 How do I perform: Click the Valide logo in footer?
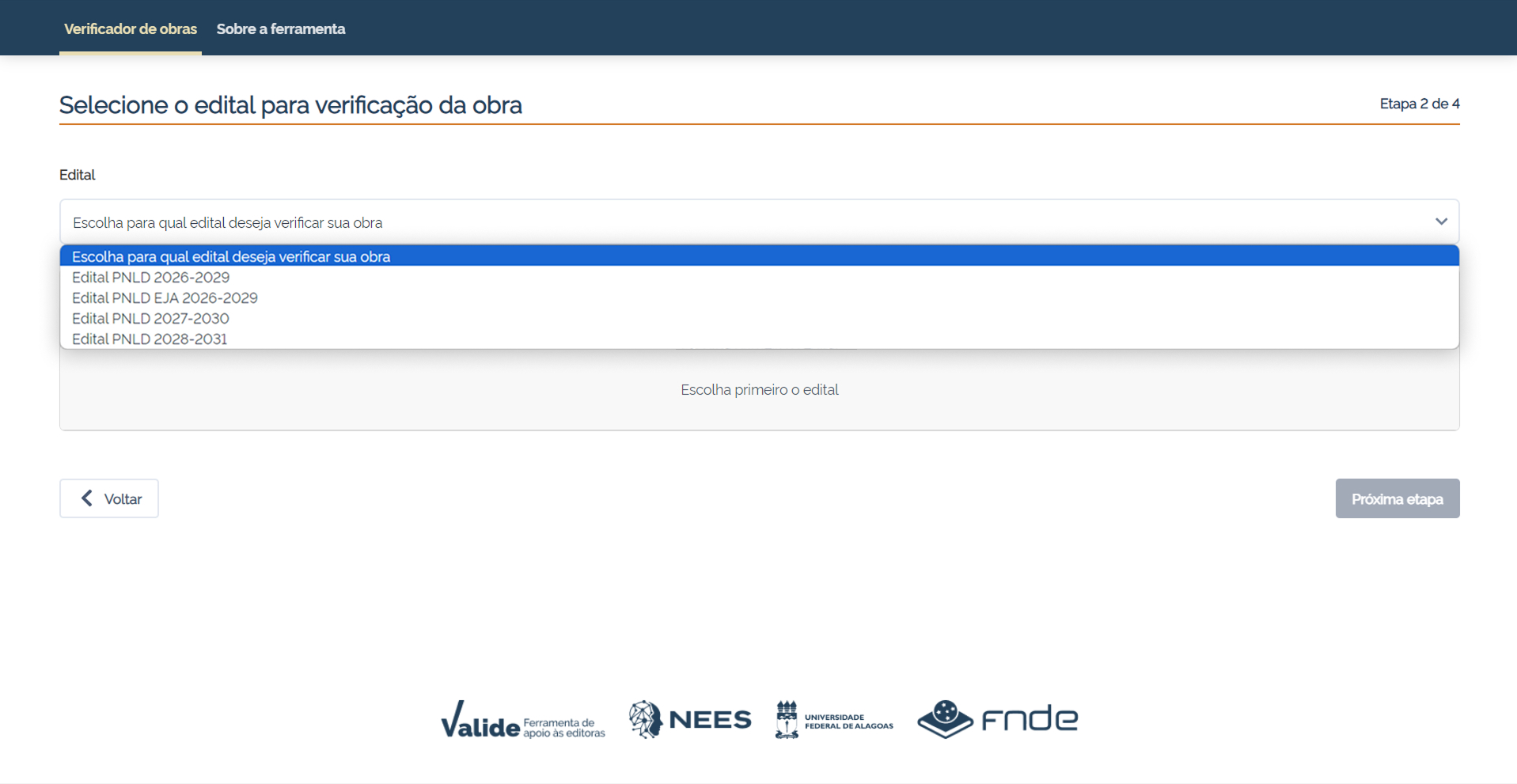click(x=523, y=719)
